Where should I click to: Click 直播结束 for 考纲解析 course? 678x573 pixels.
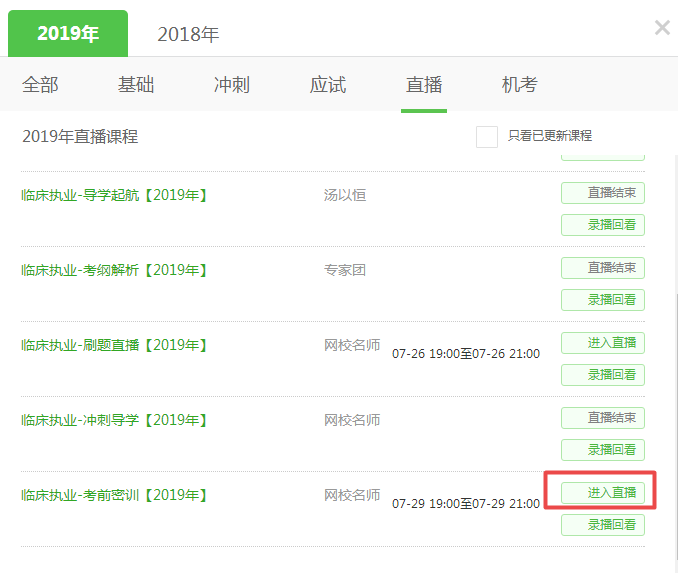603,268
